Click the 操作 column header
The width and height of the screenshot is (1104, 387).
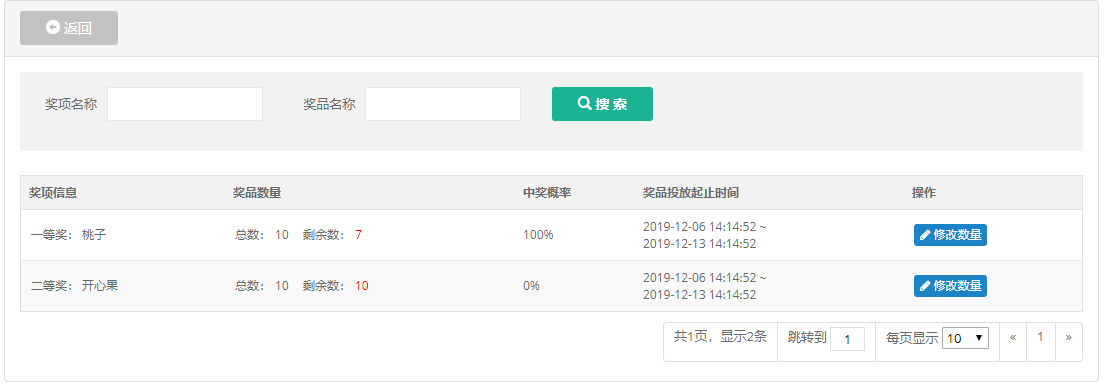point(924,193)
